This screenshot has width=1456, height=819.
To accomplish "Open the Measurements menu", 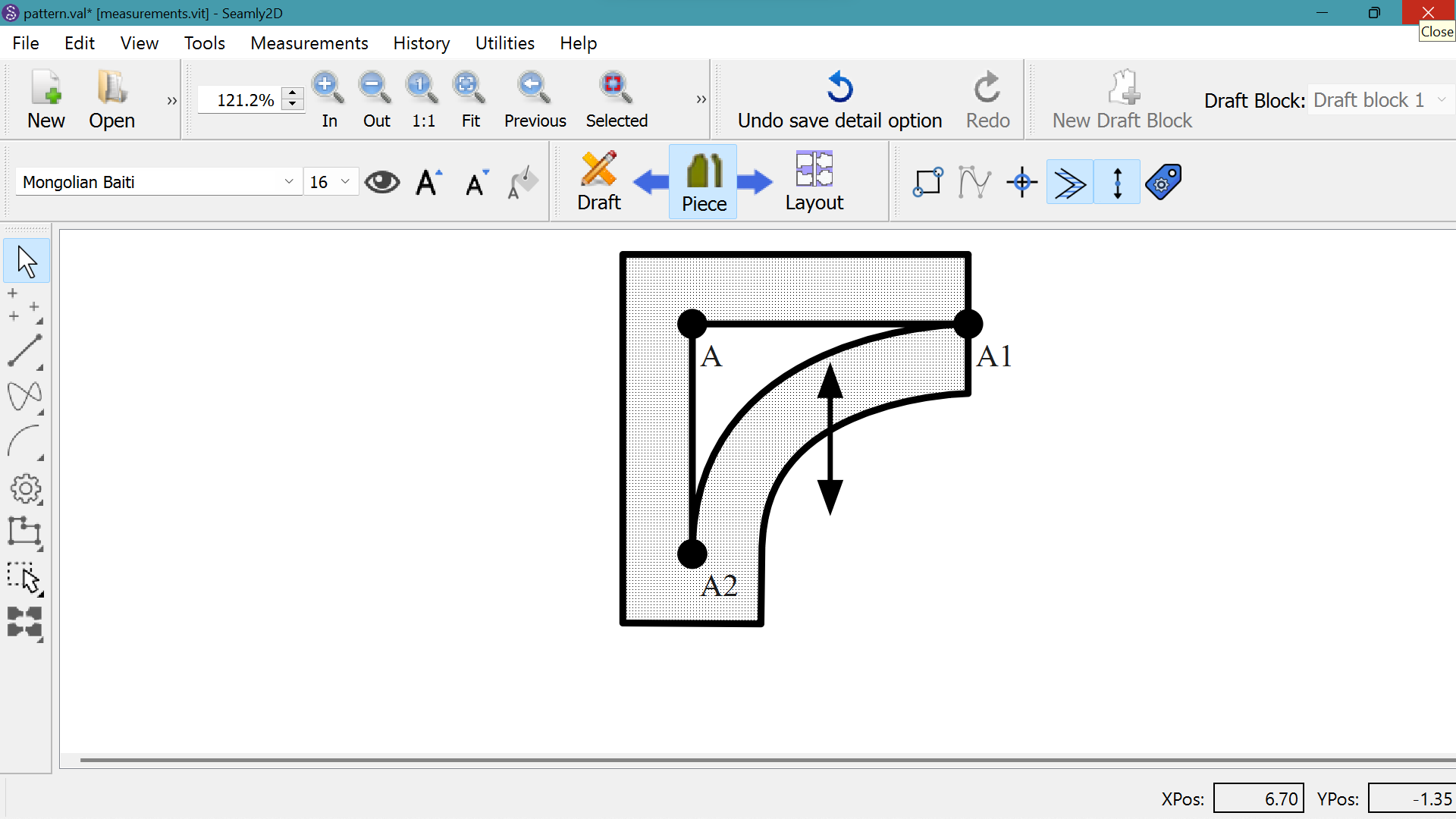I will 309,43.
